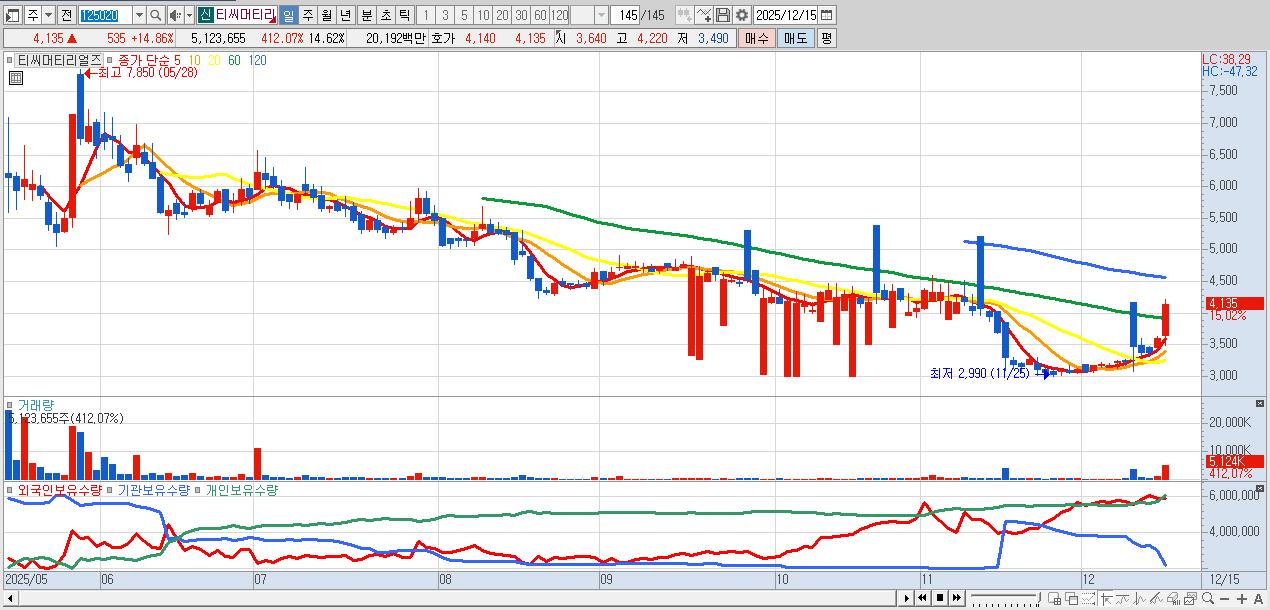Open chart settings gear icon
Image resolution: width=1270 pixels, height=610 pixels.
tap(742, 15)
